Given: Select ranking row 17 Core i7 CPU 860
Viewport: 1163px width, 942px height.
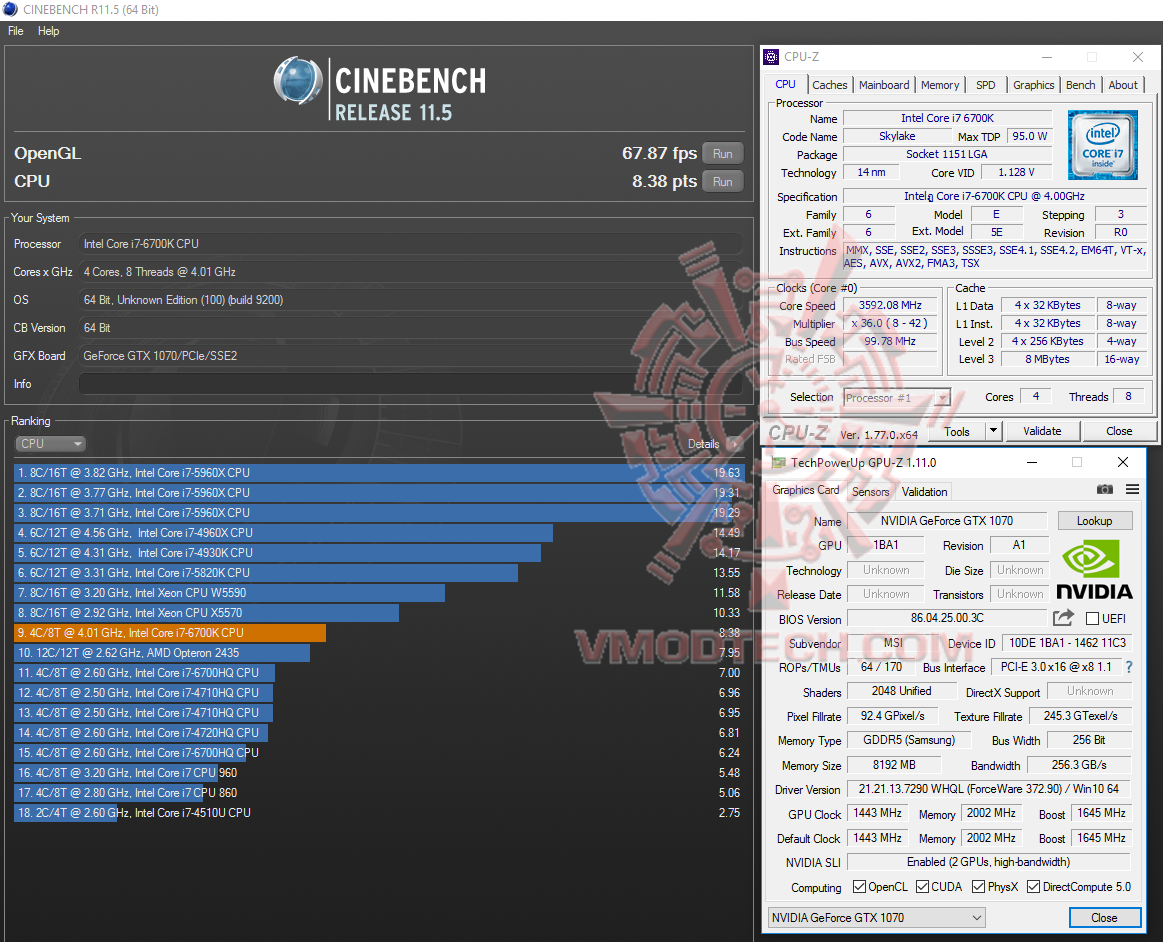Looking at the screenshot, I should (x=378, y=793).
